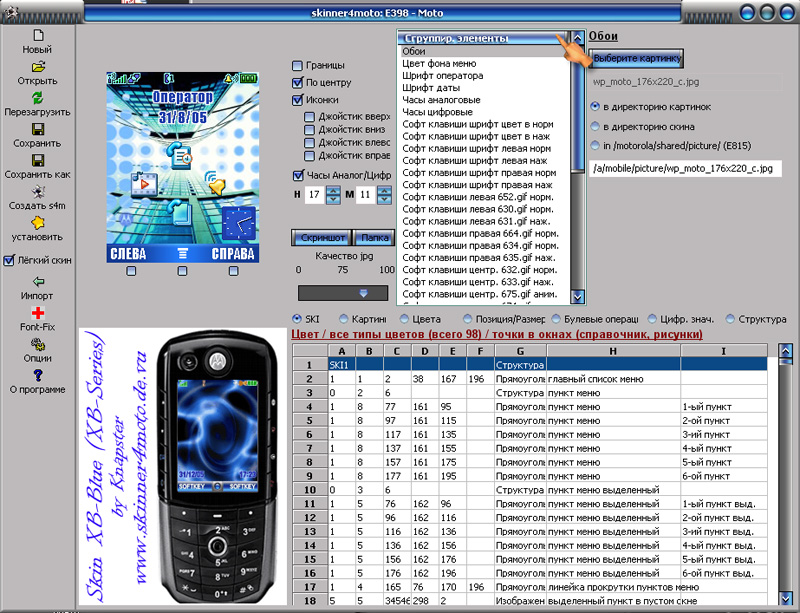800x613 pixels.
Task: Toggle the Часы Аналог/Цифр checkbox
Action: click(298, 176)
